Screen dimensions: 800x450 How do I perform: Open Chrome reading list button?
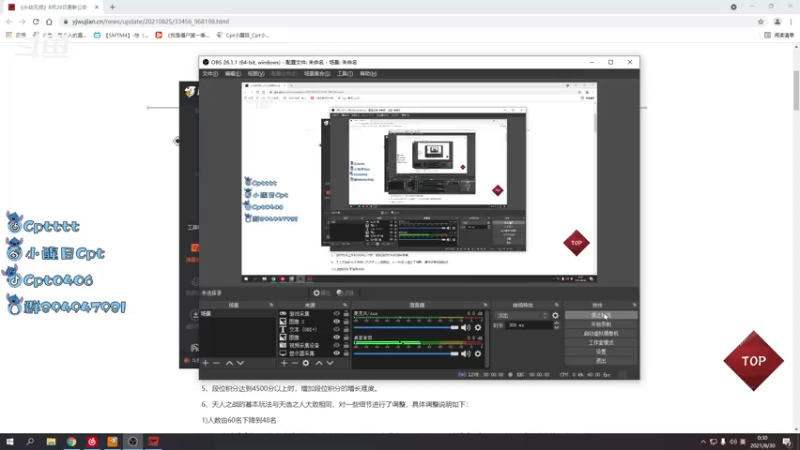pos(779,35)
